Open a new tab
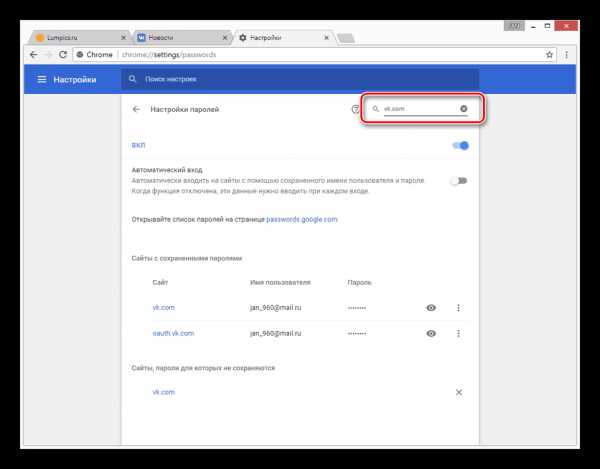 346,38
